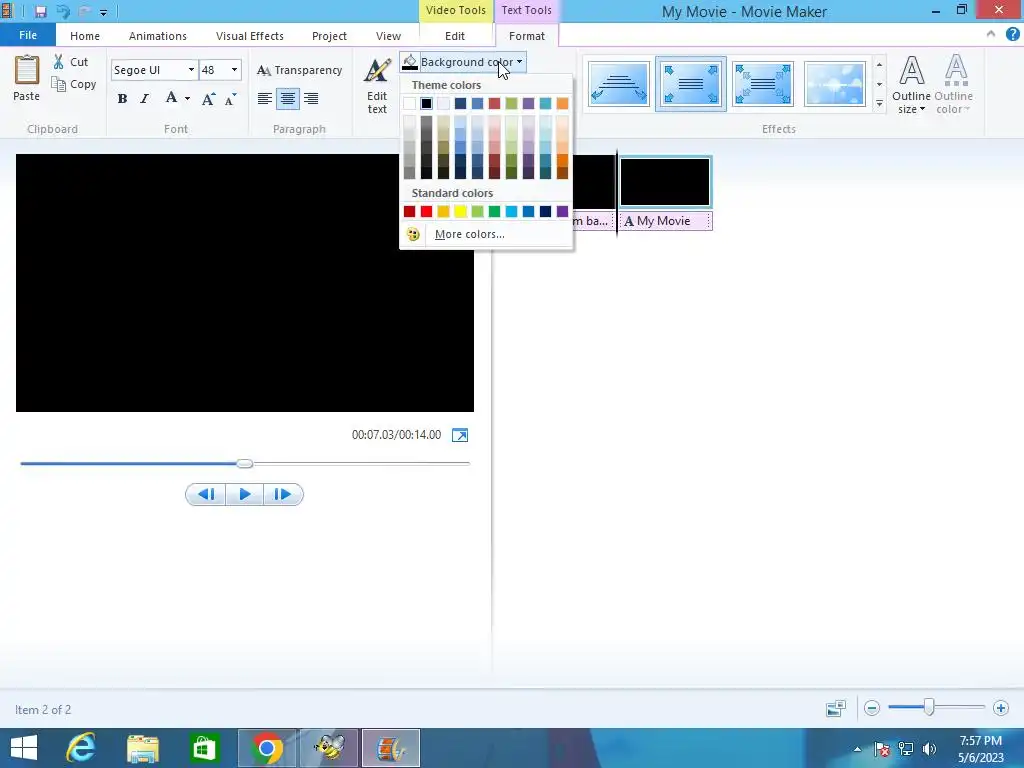Shrink the font size with smaller A
The height and width of the screenshot is (768, 1024).
point(231,99)
